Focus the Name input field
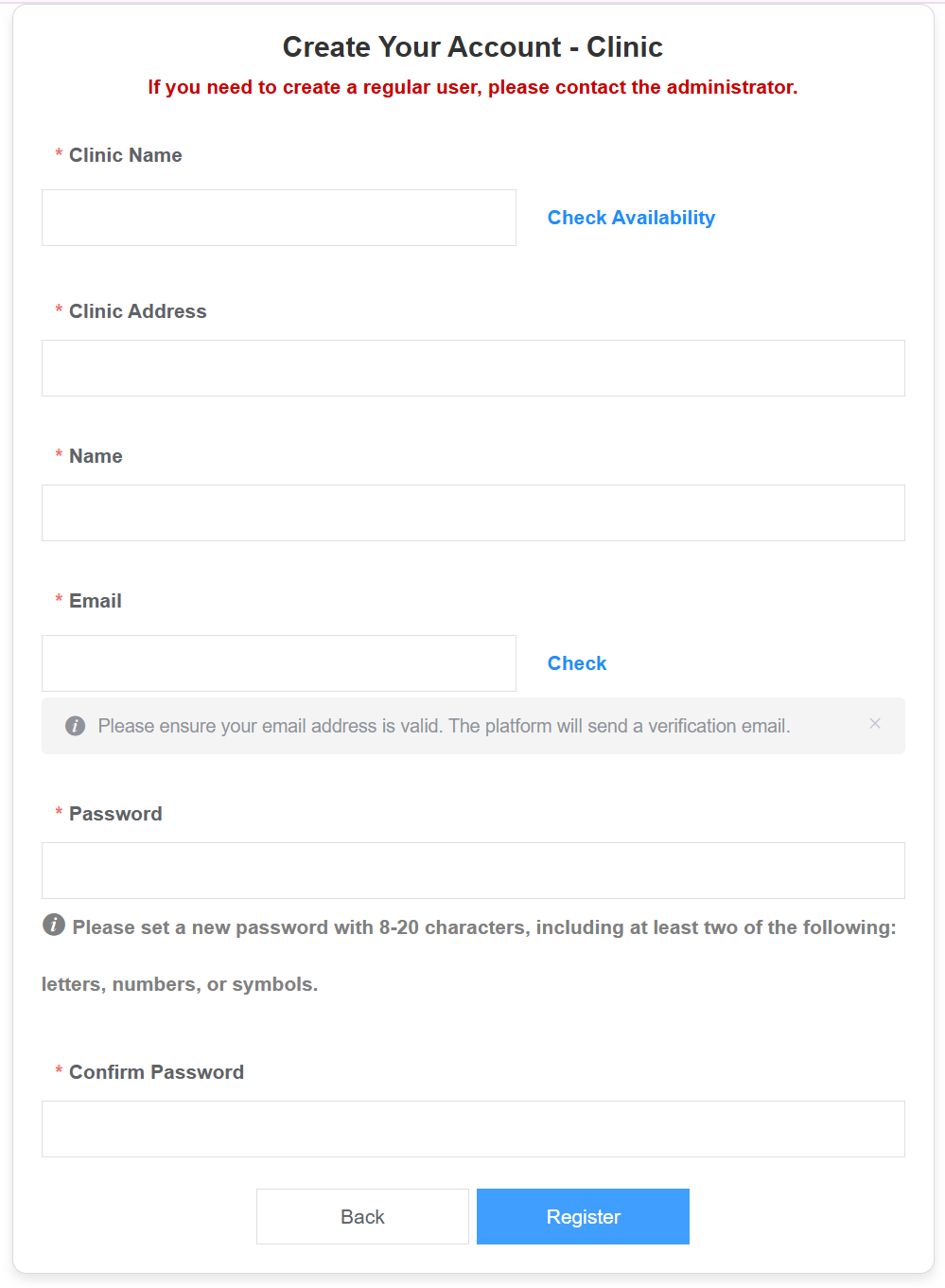 [473, 513]
